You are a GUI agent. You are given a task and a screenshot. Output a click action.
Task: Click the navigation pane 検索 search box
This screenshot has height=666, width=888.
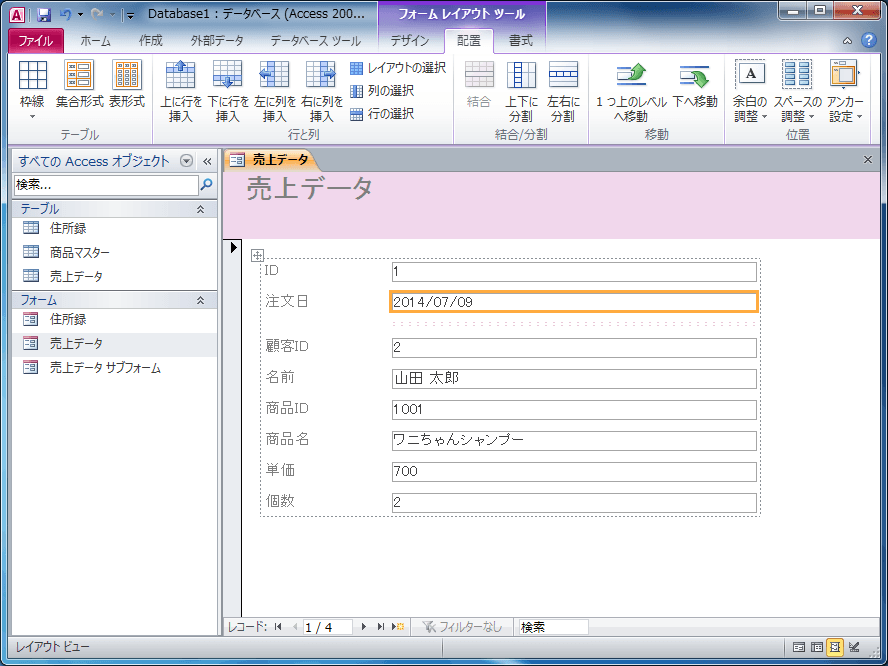[106, 185]
